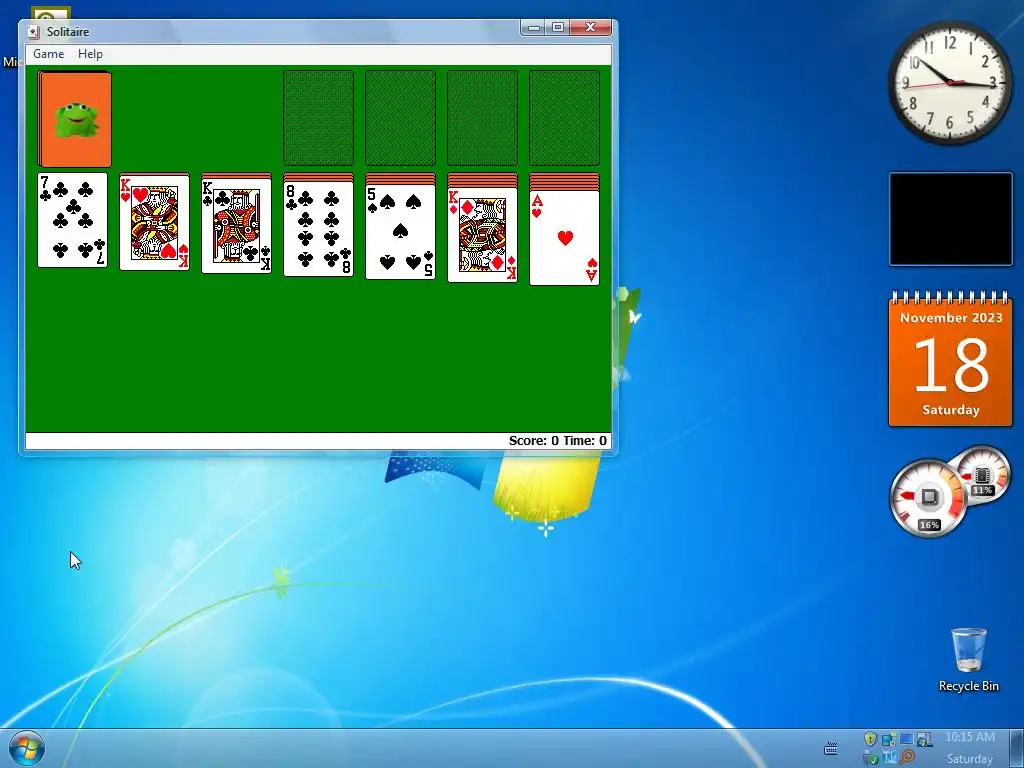Image resolution: width=1024 pixels, height=768 pixels.
Task: Click the orange magnifier tray icon
Action: coord(906,758)
